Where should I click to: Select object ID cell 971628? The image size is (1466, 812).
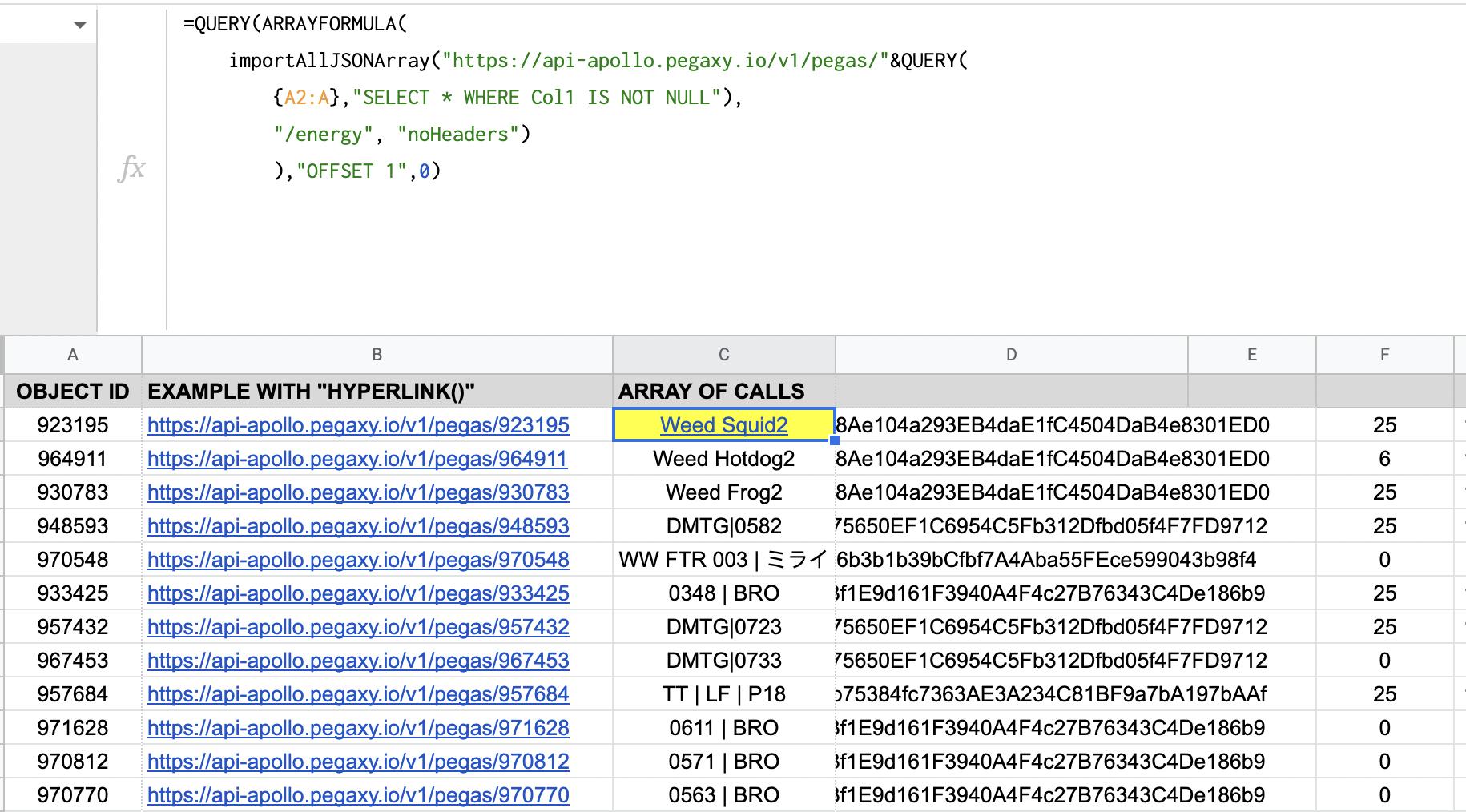point(73,728)
